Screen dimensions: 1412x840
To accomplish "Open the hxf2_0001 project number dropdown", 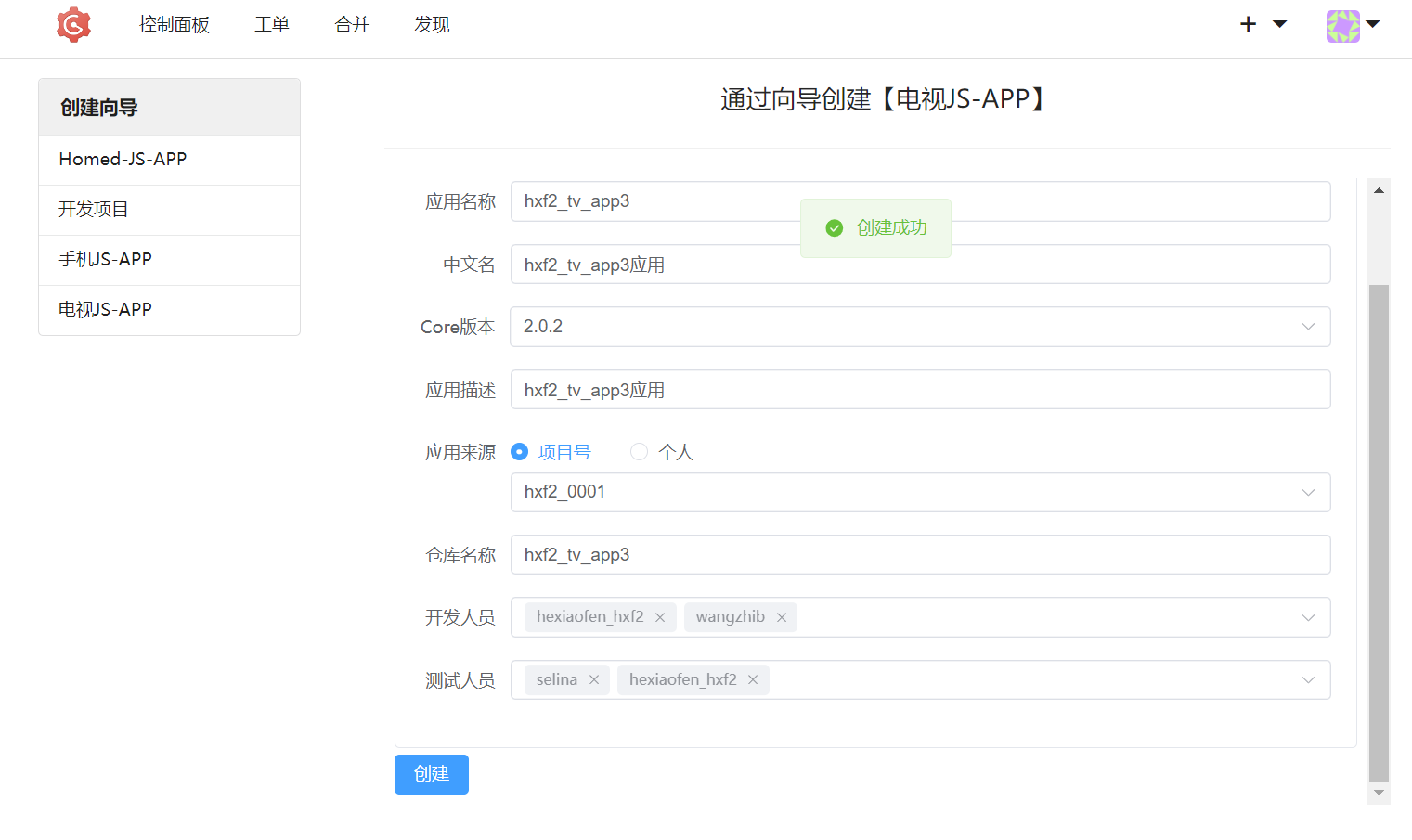I will coord(1308,492).
